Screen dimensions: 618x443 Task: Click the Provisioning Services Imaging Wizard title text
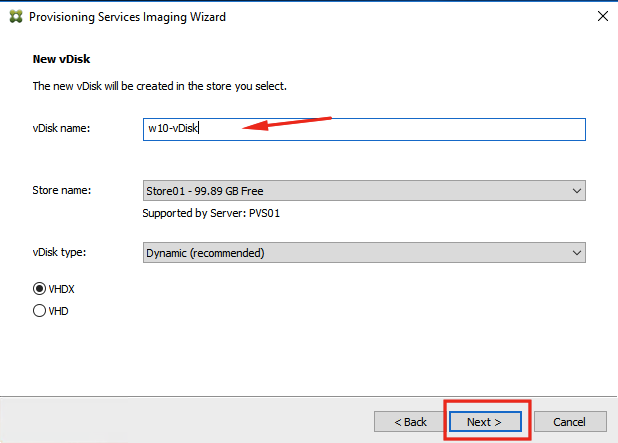tap(127, 17)
